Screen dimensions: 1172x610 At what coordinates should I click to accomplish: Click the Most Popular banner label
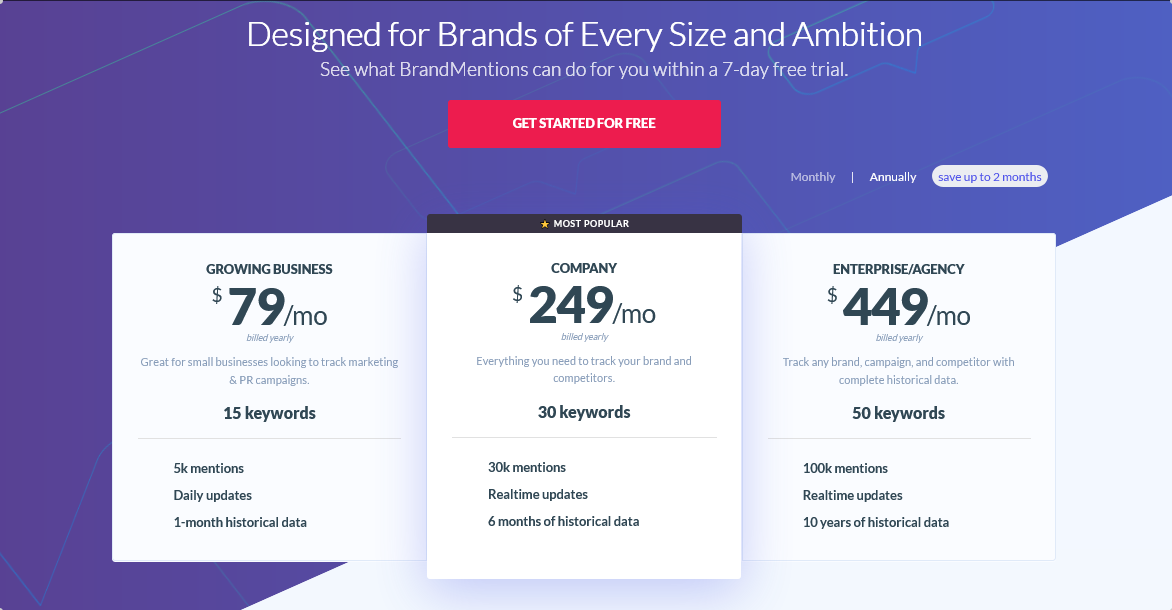[x=591, y=224]
